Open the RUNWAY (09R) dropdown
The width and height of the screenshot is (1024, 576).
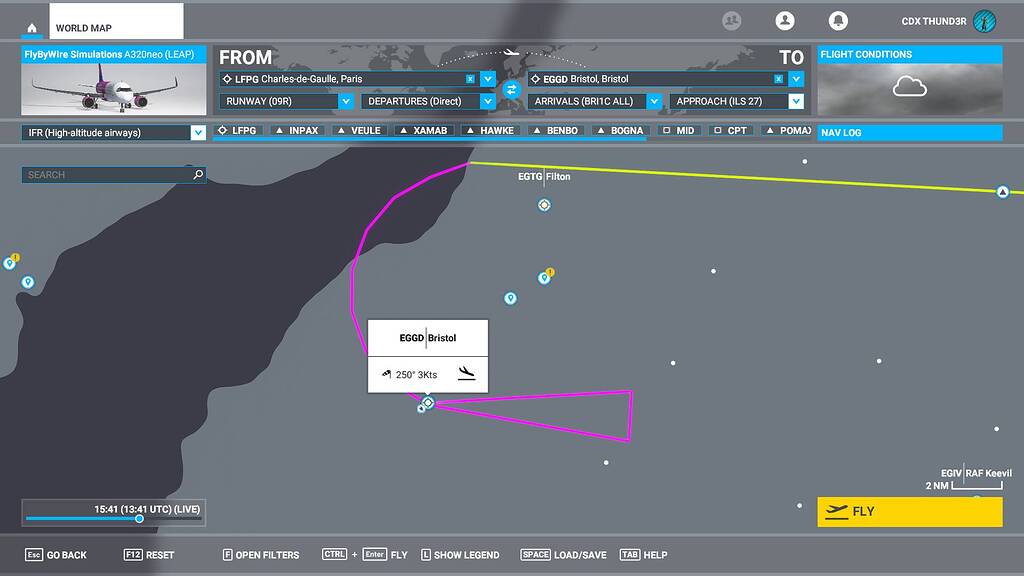[x=290, y=101]
